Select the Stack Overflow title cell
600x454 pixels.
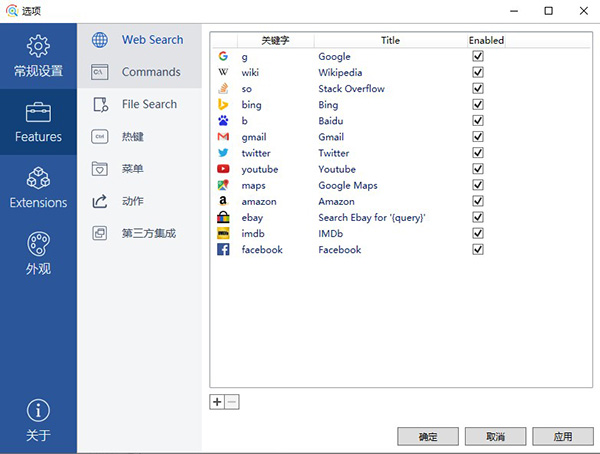point(353,89)
